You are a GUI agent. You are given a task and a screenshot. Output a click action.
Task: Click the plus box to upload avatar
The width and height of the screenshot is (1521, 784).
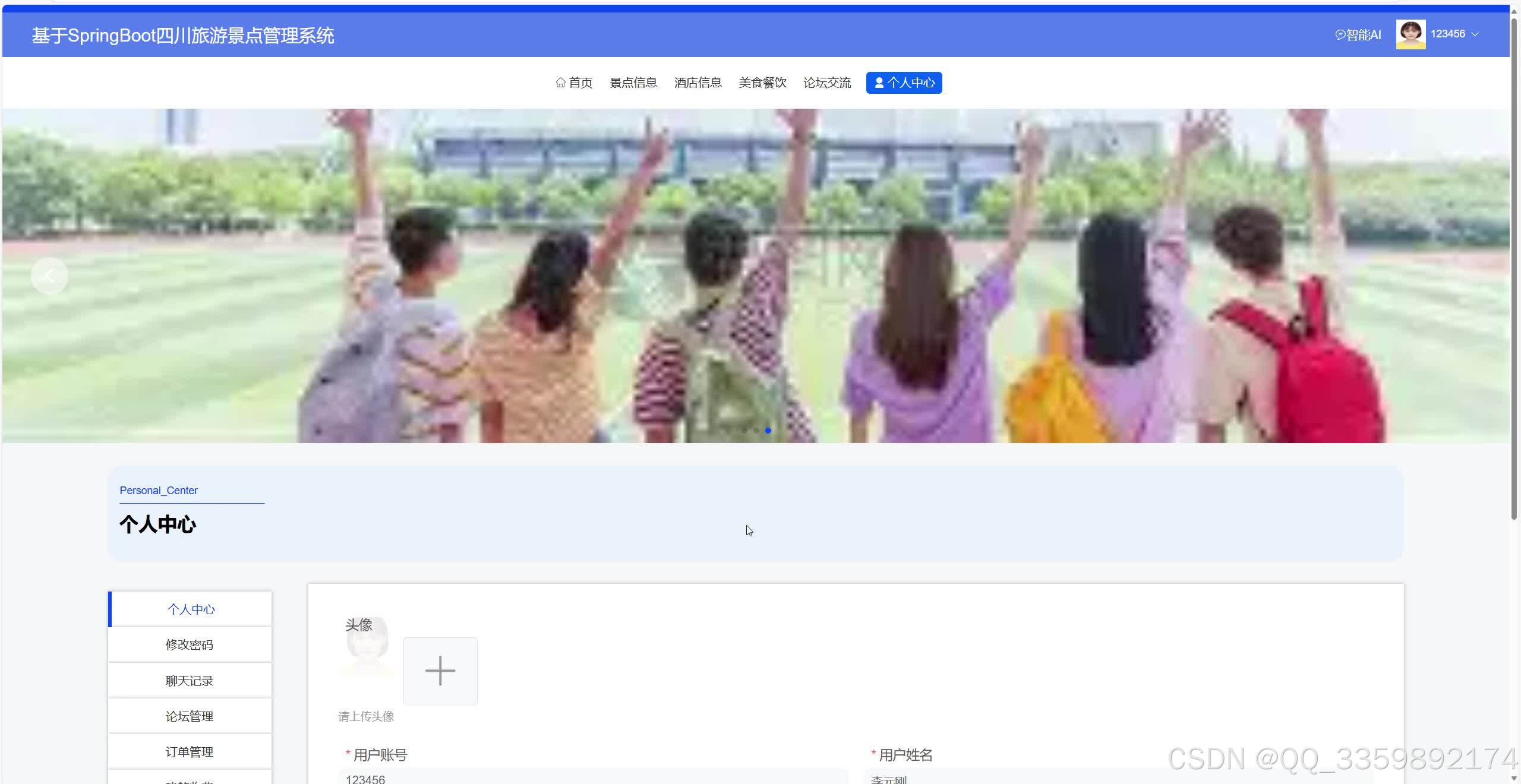(x=440, y=671)
